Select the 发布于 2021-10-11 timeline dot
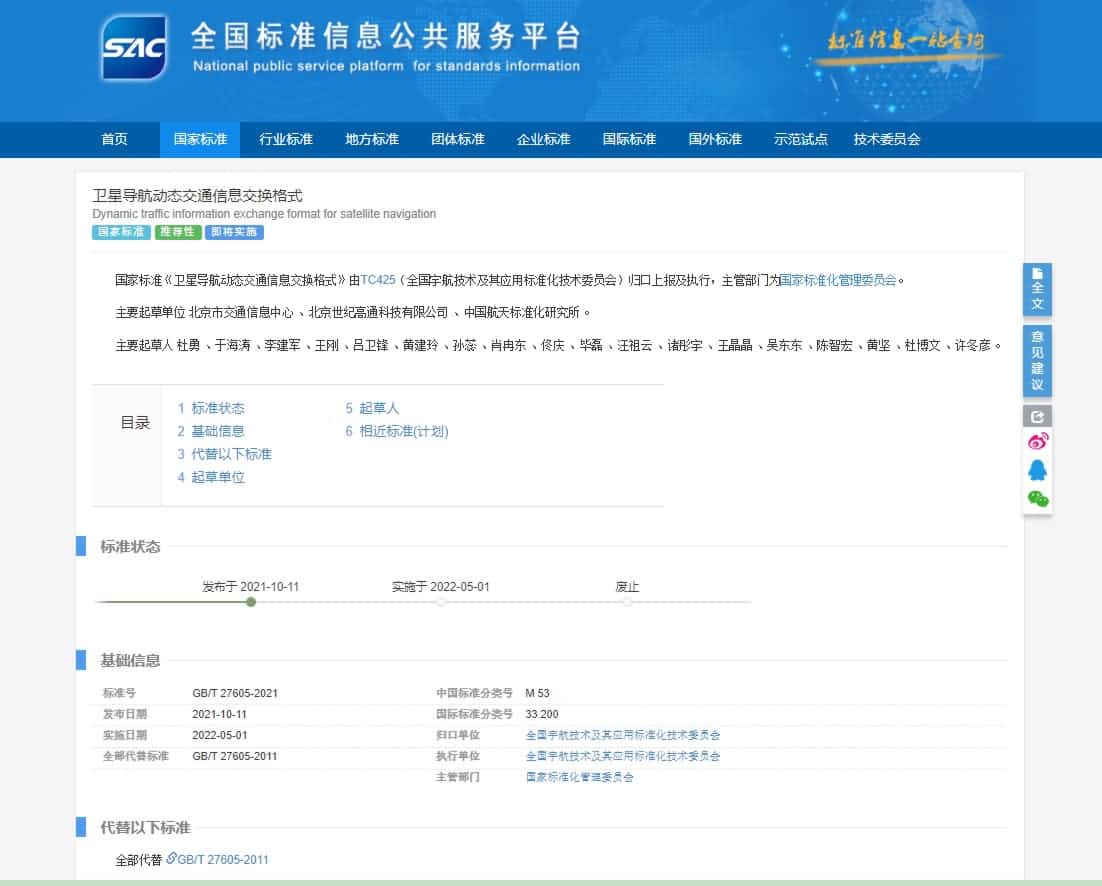 pos(250,603)
